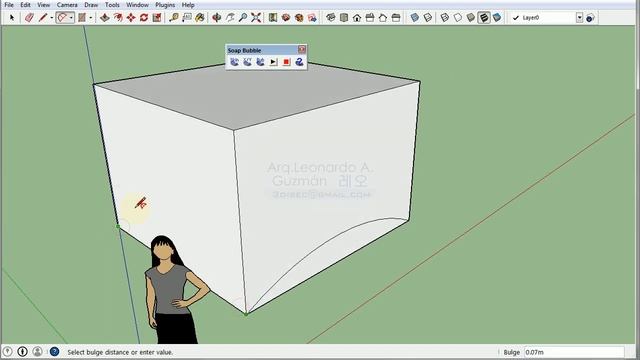Pick the Eraser tool
Viewport: 640px width, 360px height.
pyautogui.click(x=29, y=18)
